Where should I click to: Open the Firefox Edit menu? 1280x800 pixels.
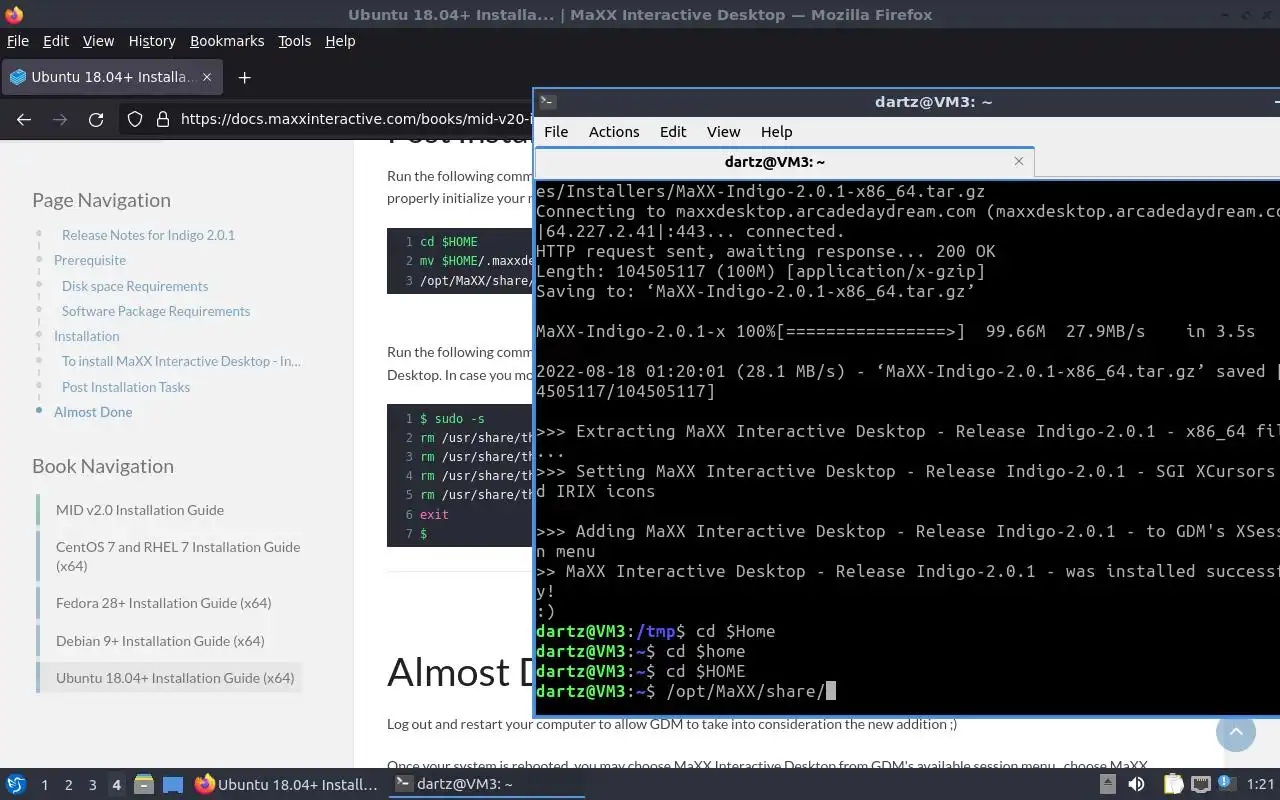(56, 41)
